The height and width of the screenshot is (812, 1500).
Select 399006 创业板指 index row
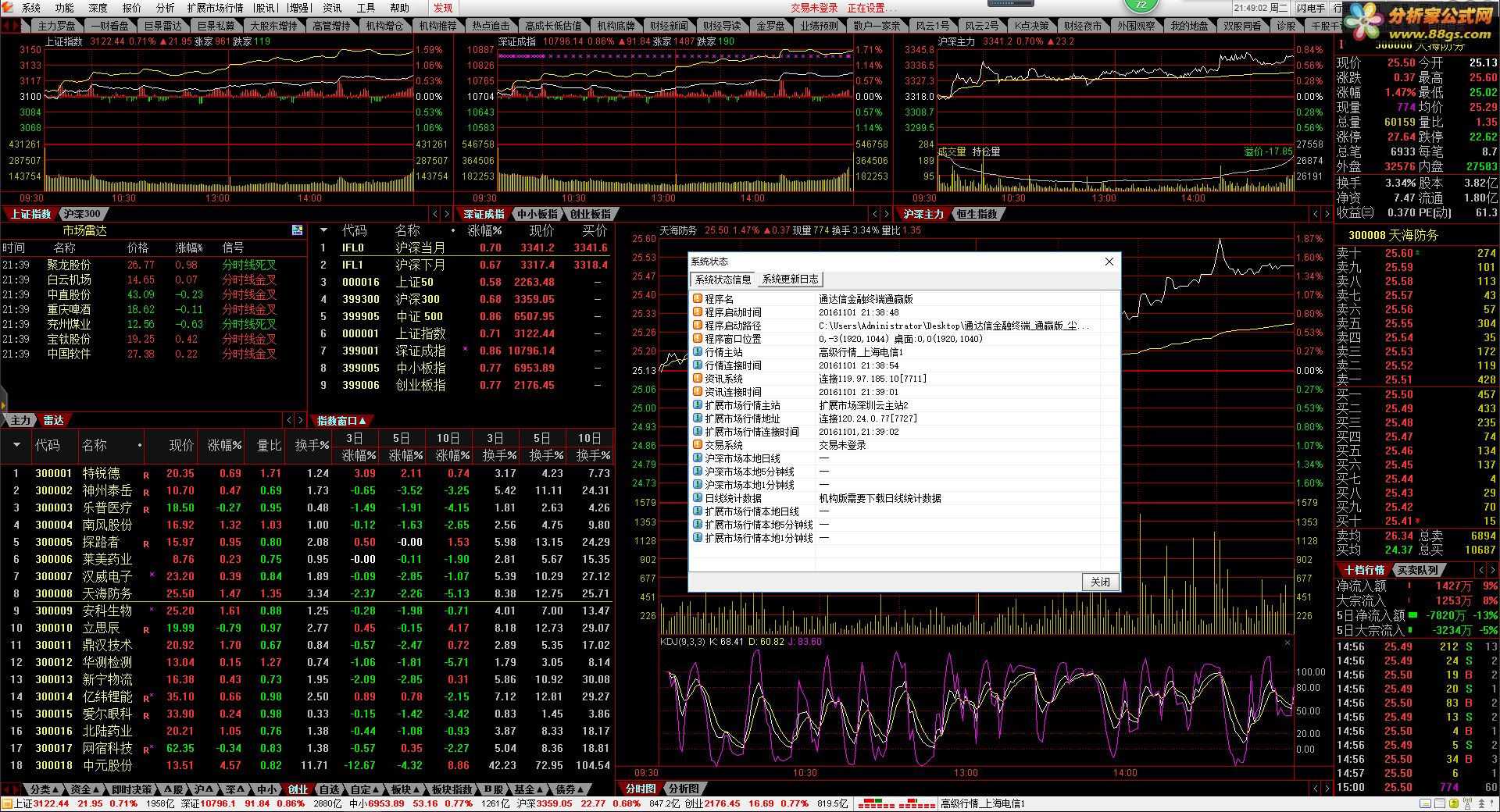[463, 385]
